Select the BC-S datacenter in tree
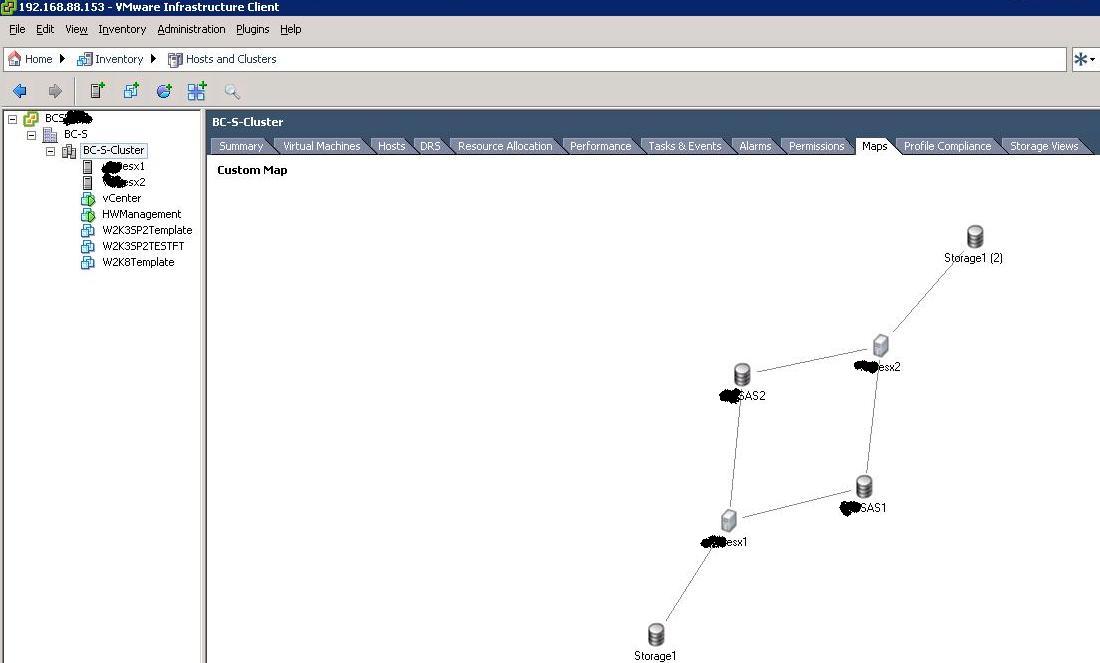Screen dimensions: 1100x663 coord(76,134)
